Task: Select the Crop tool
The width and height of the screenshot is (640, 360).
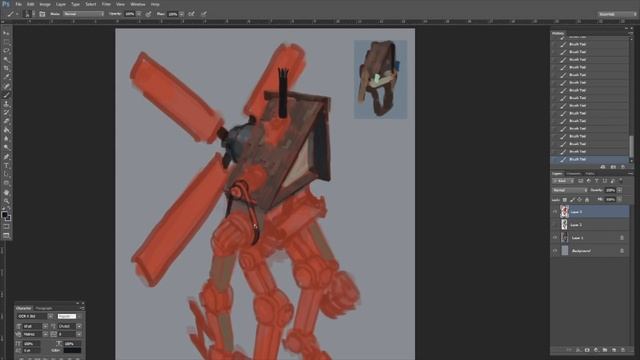Action: coord(6,68)
